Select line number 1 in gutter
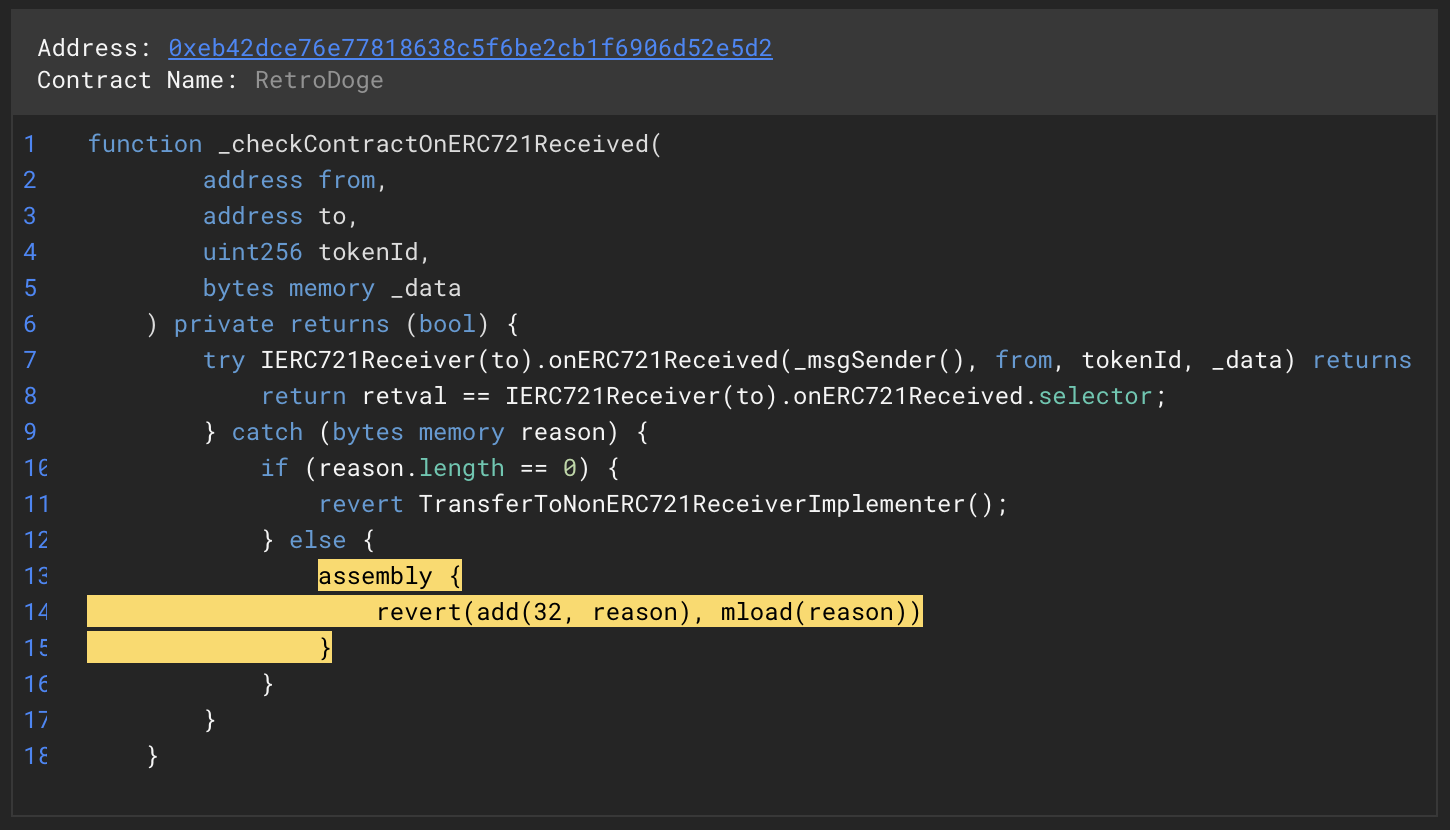 point(30,144)
